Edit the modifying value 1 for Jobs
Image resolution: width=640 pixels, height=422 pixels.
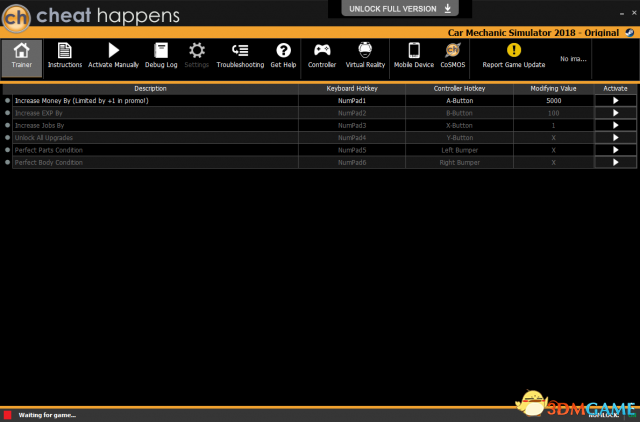tap(553, 125)
